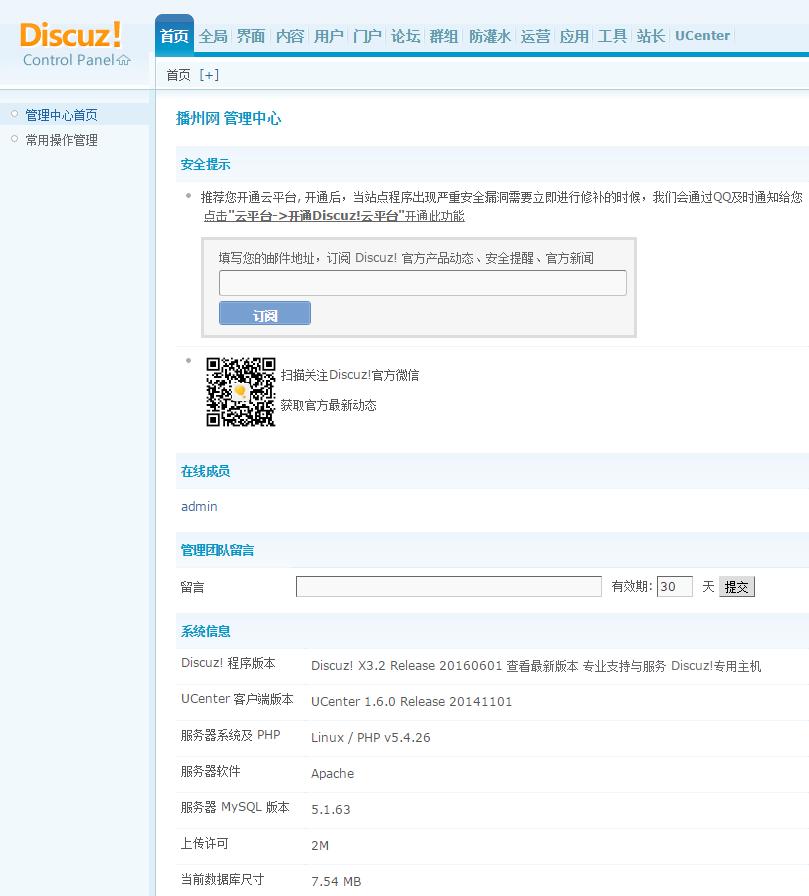809x896 pixels.
Task: Open the 工具 tab
Action: 612,35
